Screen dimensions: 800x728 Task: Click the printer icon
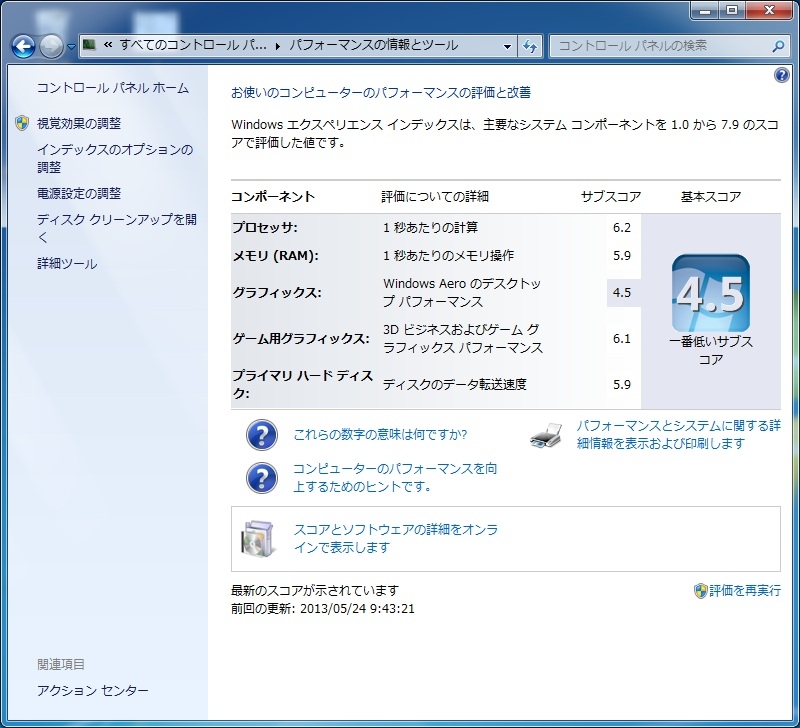coord(546,435)
